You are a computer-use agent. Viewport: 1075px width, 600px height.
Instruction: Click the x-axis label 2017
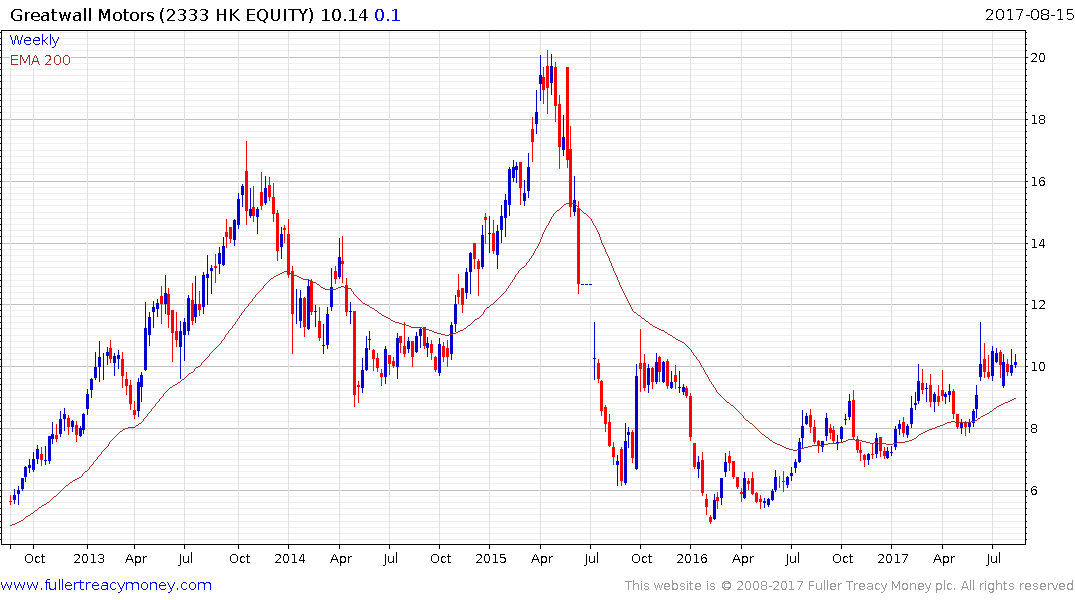[893, 559]
